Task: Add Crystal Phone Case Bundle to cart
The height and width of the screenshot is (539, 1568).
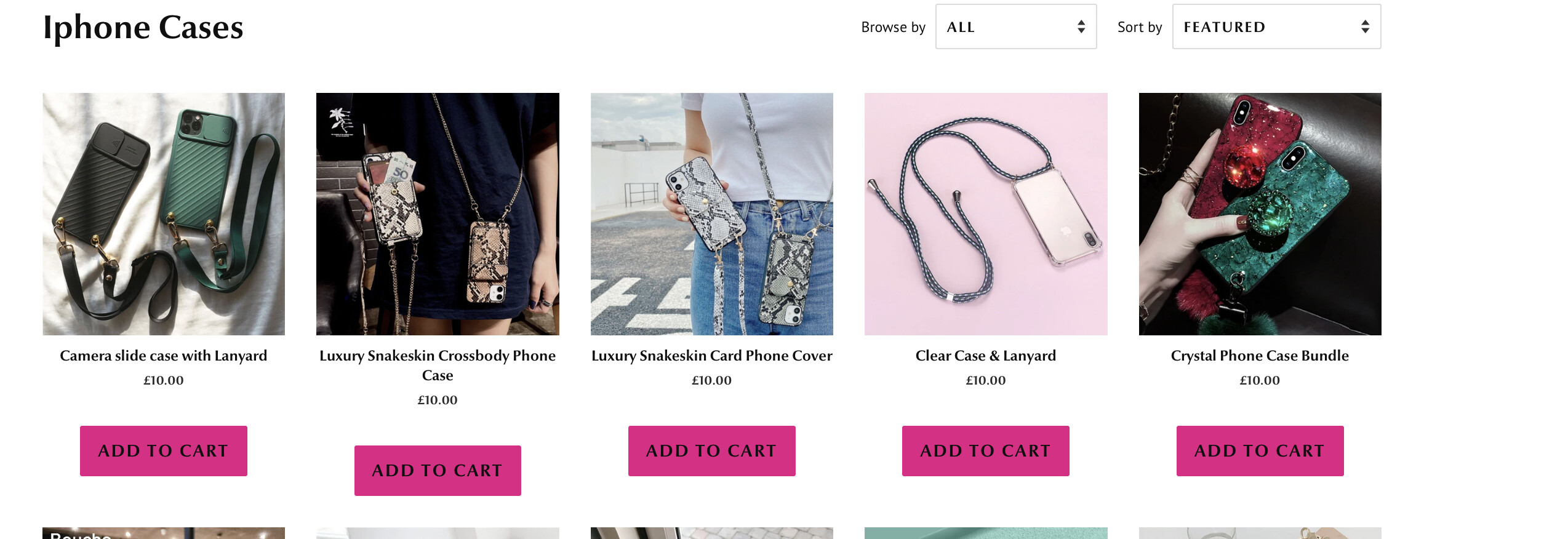Action: click(x=1260, y=451)
